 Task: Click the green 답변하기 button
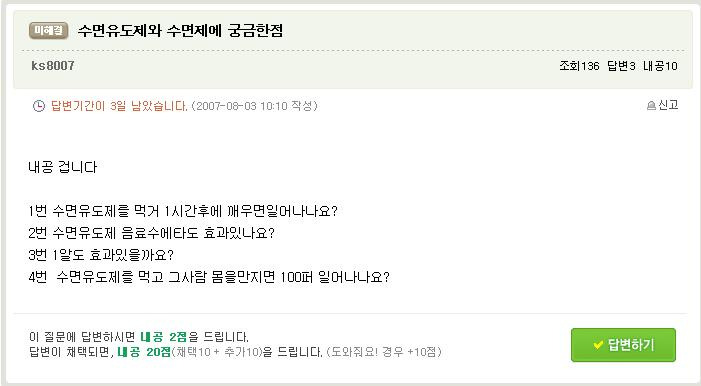click(x=623, y=345)
